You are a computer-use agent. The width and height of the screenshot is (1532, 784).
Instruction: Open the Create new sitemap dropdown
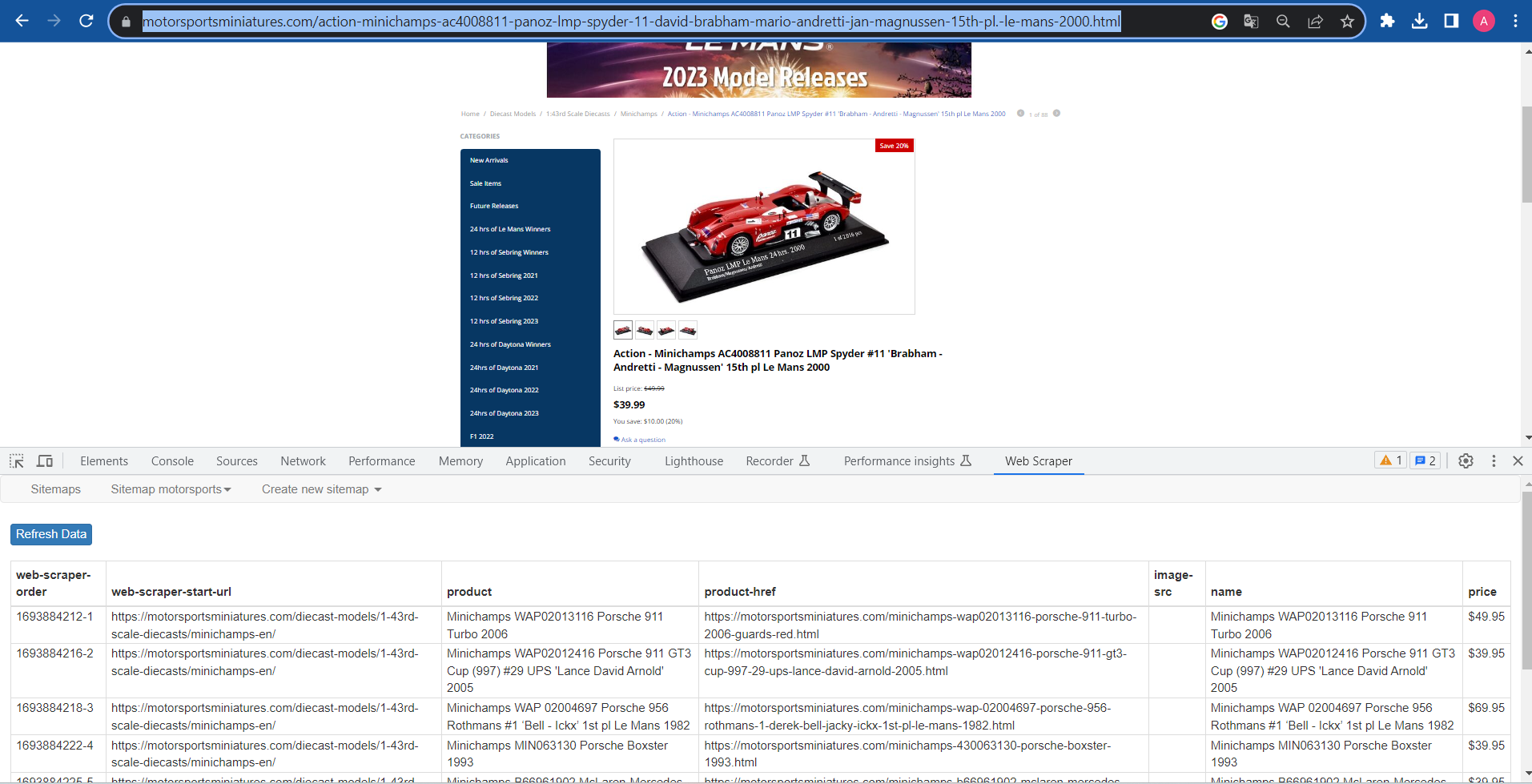coord(321,489)
